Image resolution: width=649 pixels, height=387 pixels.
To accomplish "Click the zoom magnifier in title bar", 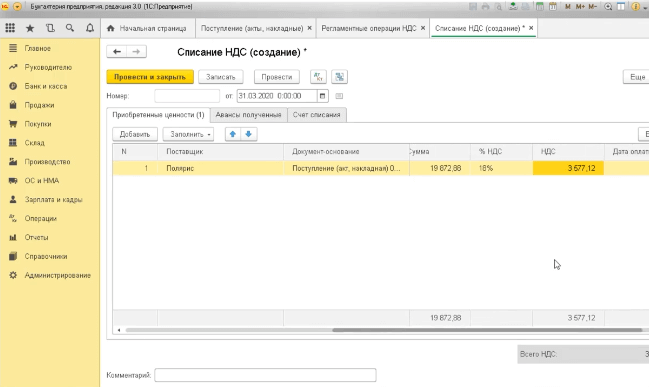I will click(608, 7).
